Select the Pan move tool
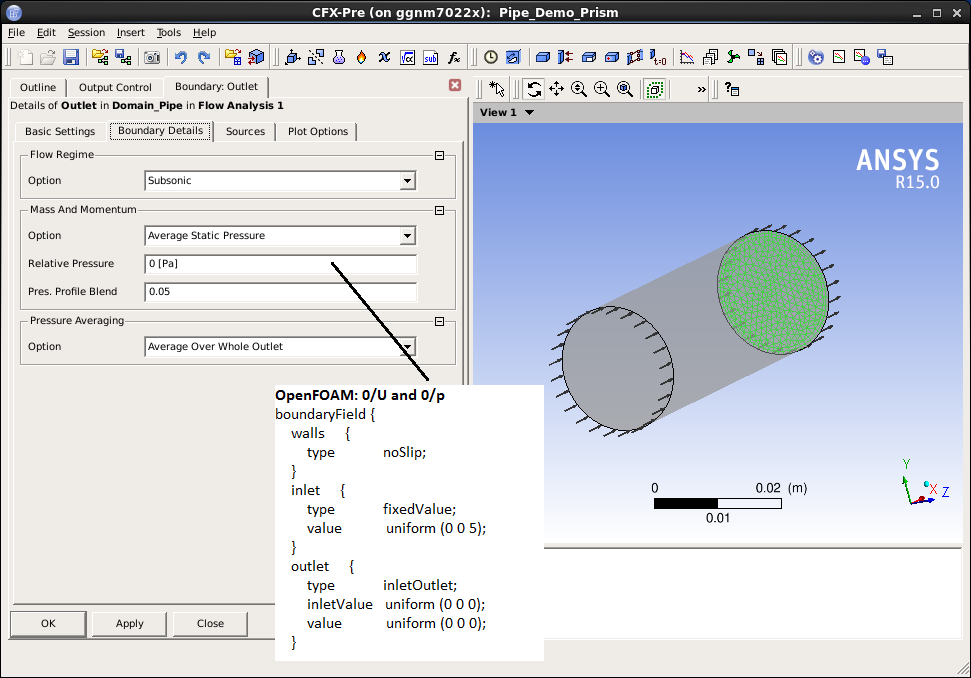Image resolution: width=971 pixels, height=678 pixels. [x=556, y=89]
